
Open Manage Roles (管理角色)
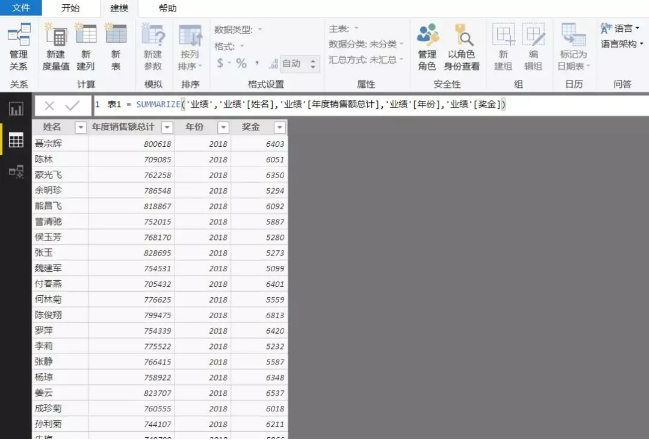click(427, 47)
